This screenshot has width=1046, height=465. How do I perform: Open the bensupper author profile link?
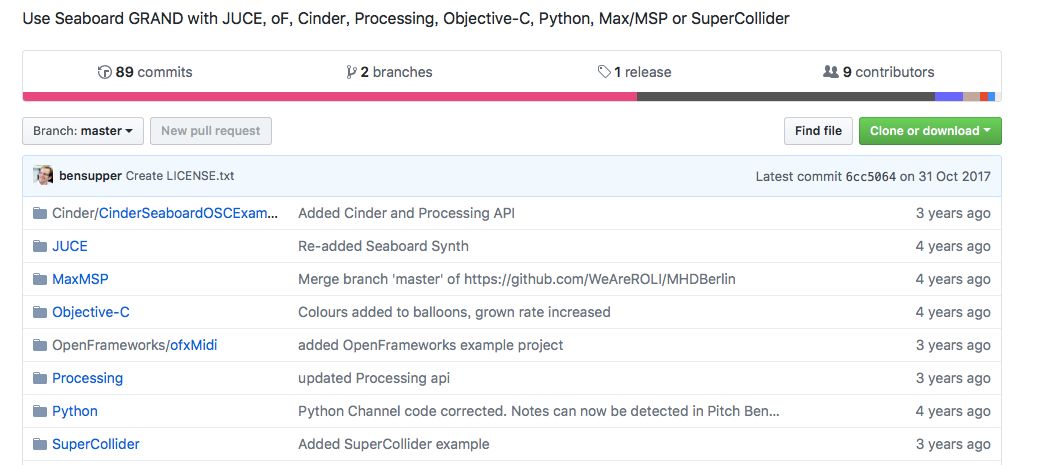click(90, 176)
